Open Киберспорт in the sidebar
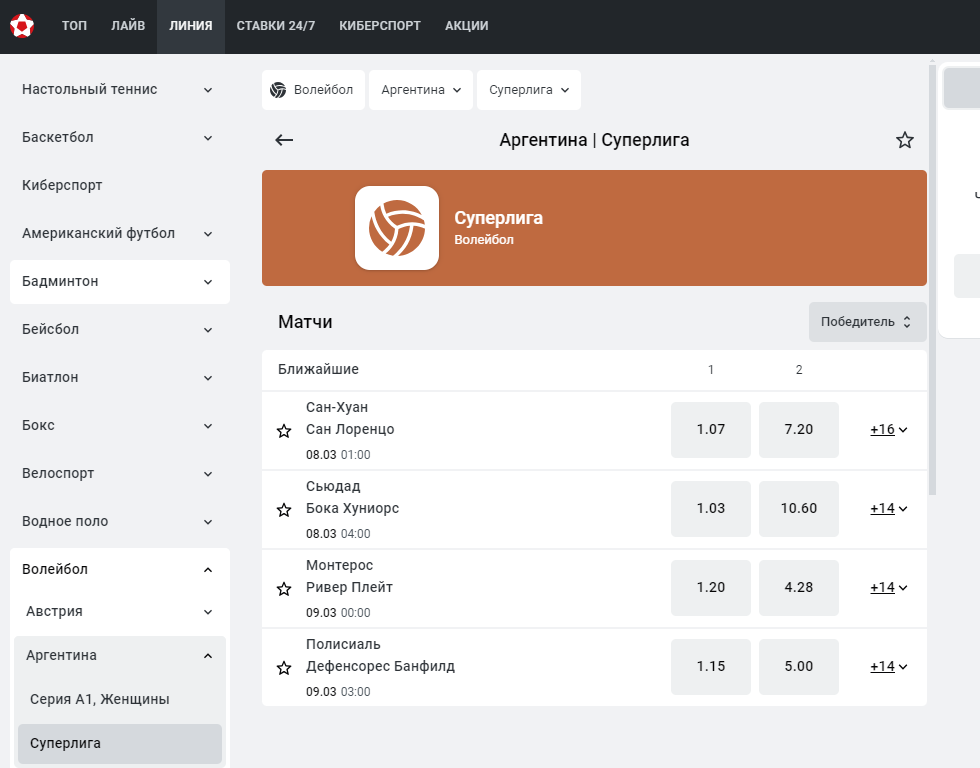The width and height of the screenshot is (980, 768). 120,186
